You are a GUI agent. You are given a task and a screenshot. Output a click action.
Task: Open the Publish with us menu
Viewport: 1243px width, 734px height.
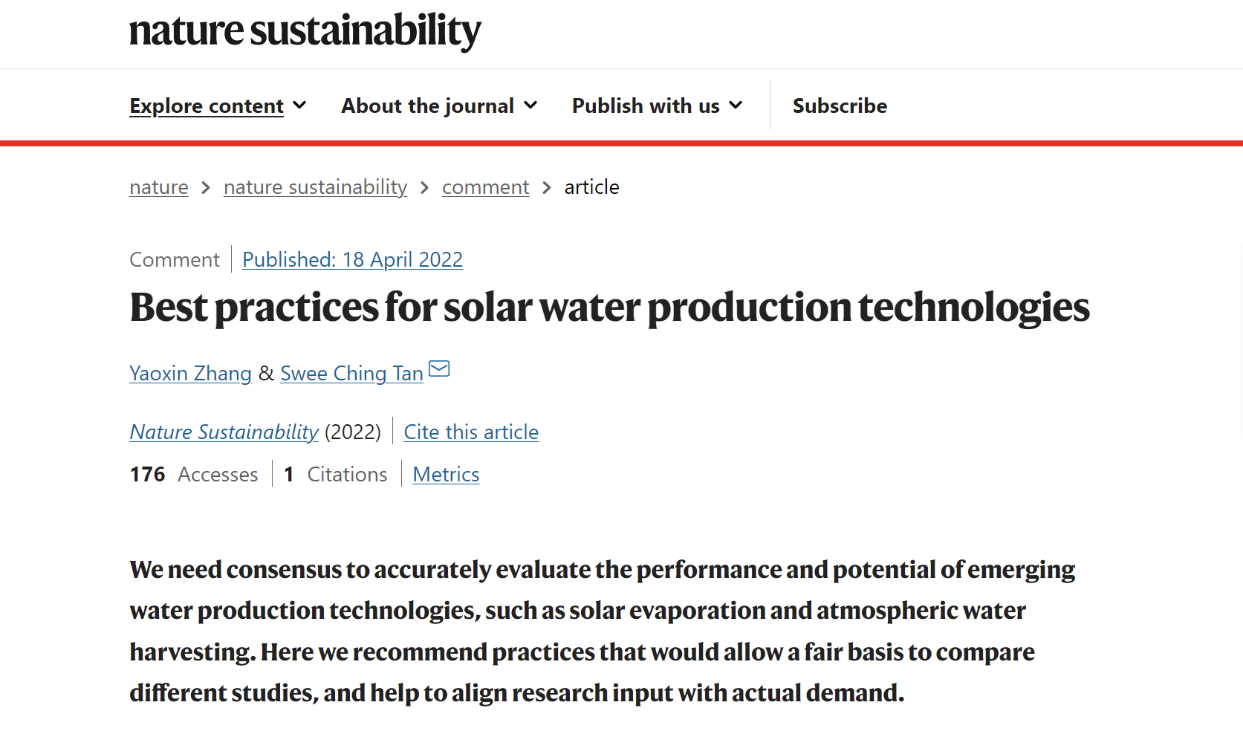point(645,106)
